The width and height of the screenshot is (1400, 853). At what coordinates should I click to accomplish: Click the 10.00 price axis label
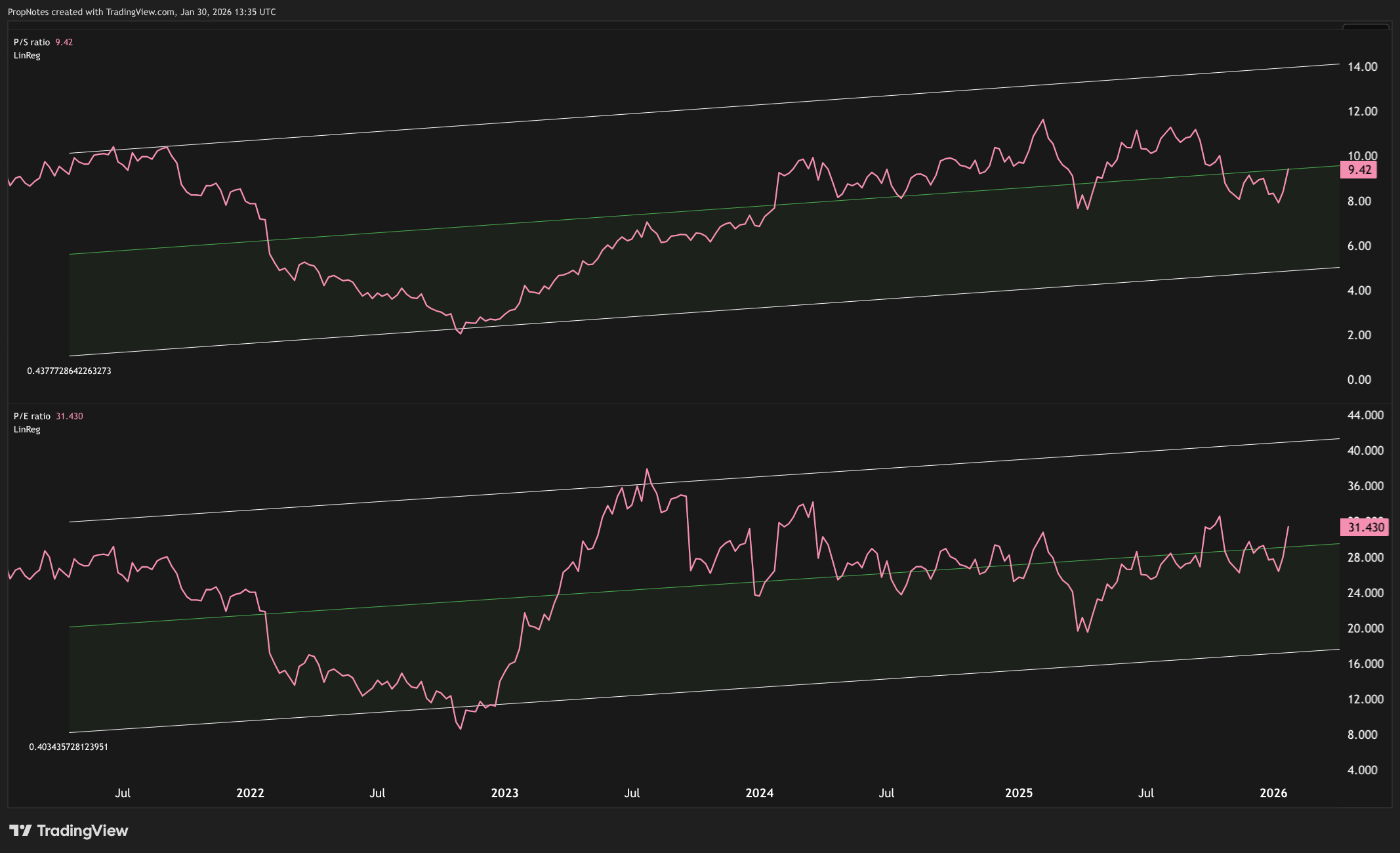point(1363,156)
